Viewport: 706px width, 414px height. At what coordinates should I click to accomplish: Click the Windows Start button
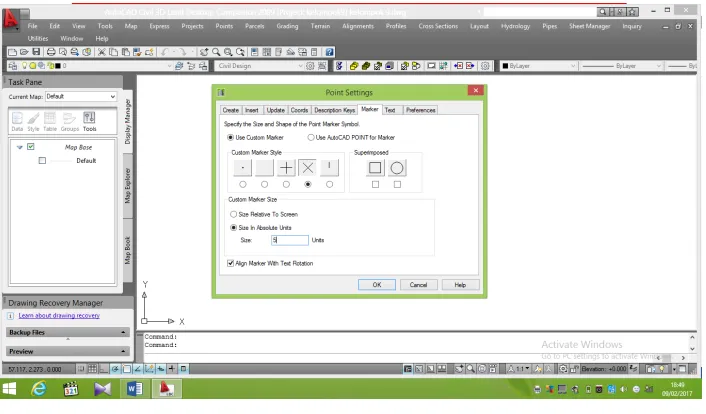9,389
